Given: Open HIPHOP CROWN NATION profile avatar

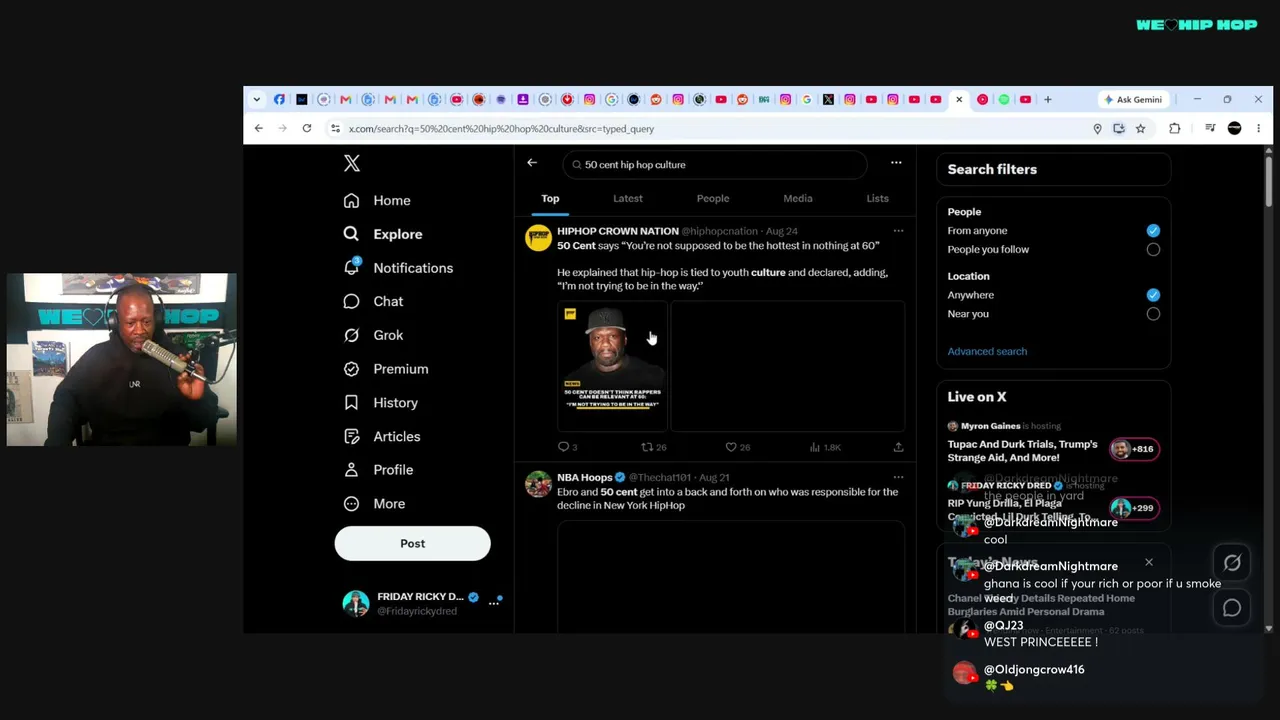Looking at the screenshot, I should pos(538,237).
